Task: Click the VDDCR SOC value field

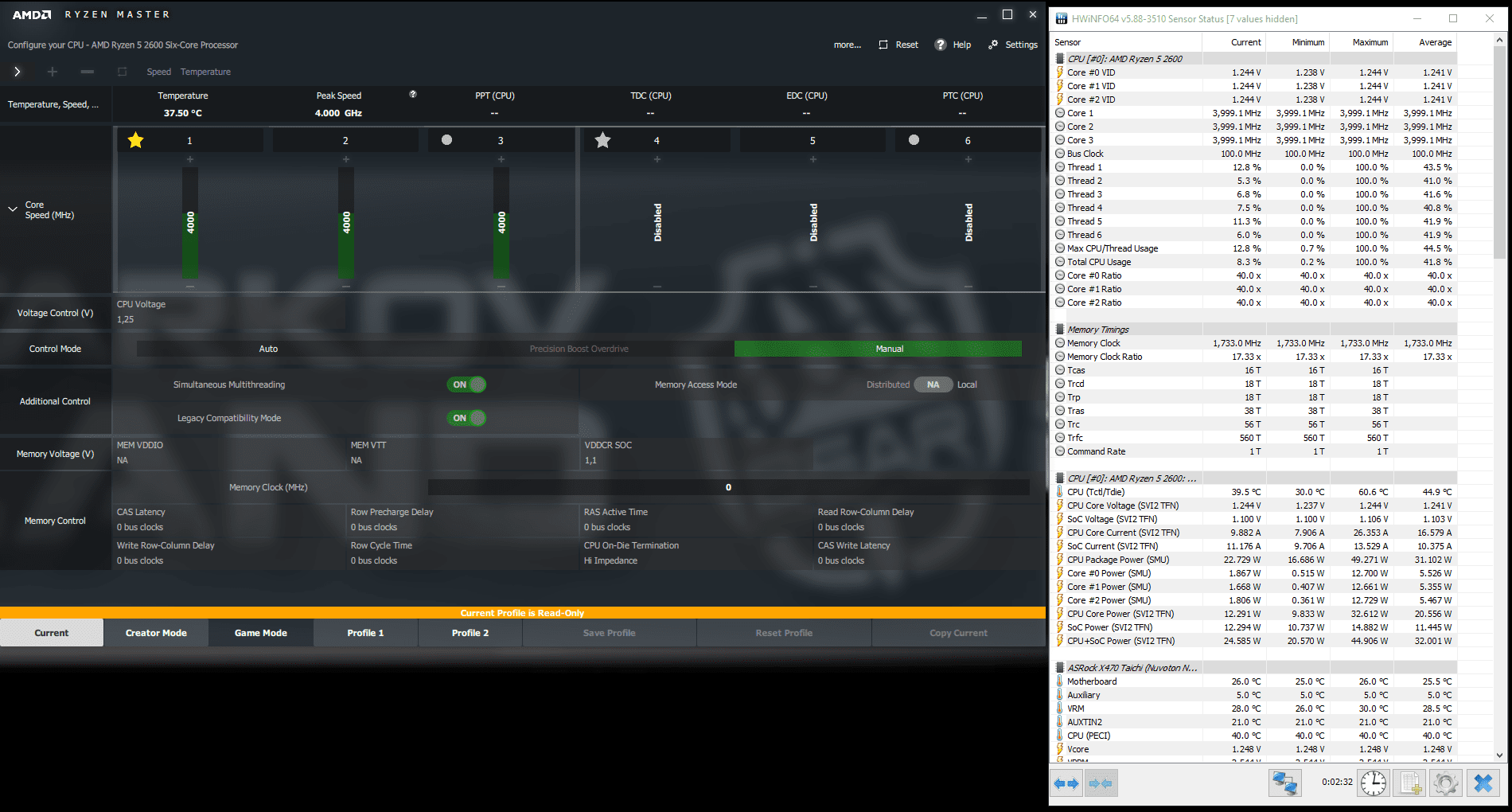Action: pos(590,460)
